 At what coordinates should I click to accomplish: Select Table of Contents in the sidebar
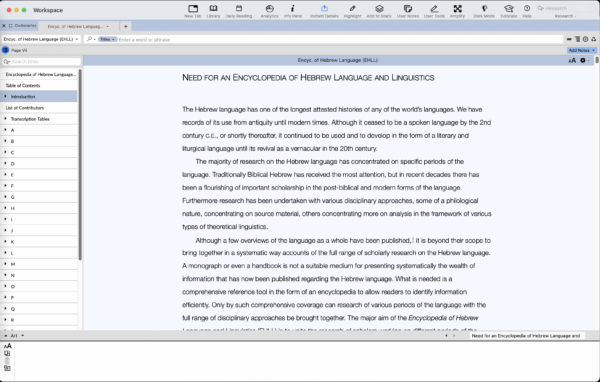pyautogui.click(x=39, y=85)
